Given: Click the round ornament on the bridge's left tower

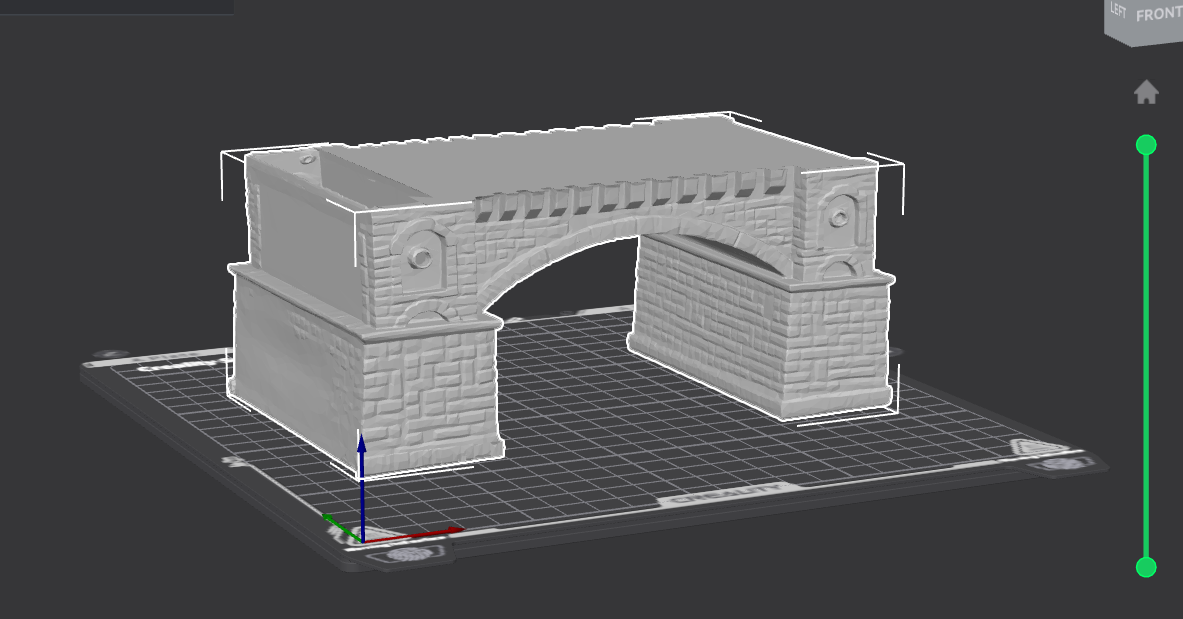Looking at the screenshot, I should [421, 258].
